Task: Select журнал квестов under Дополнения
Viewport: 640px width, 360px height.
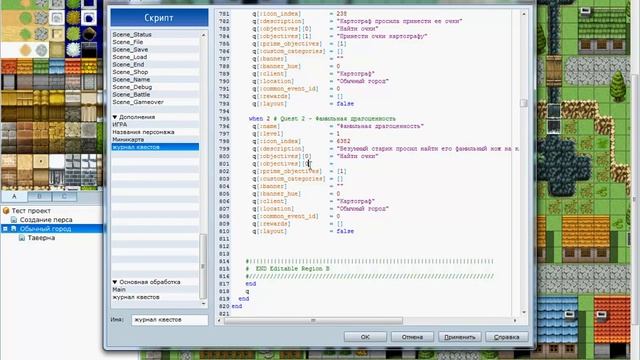Action: coord(155,147)
